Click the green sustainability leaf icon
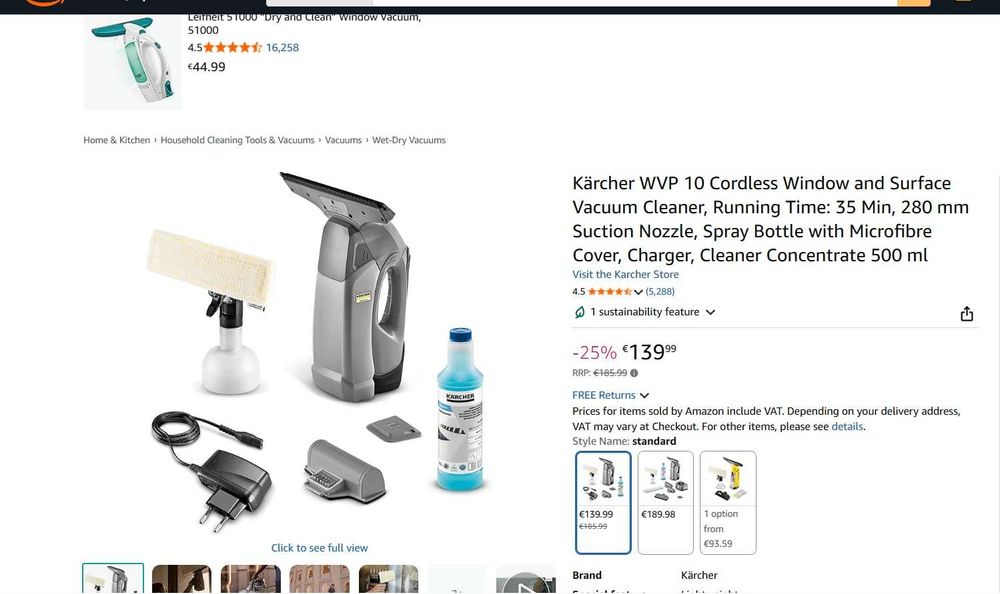Viewport: 1000px width, 594px height. [579, 312]
